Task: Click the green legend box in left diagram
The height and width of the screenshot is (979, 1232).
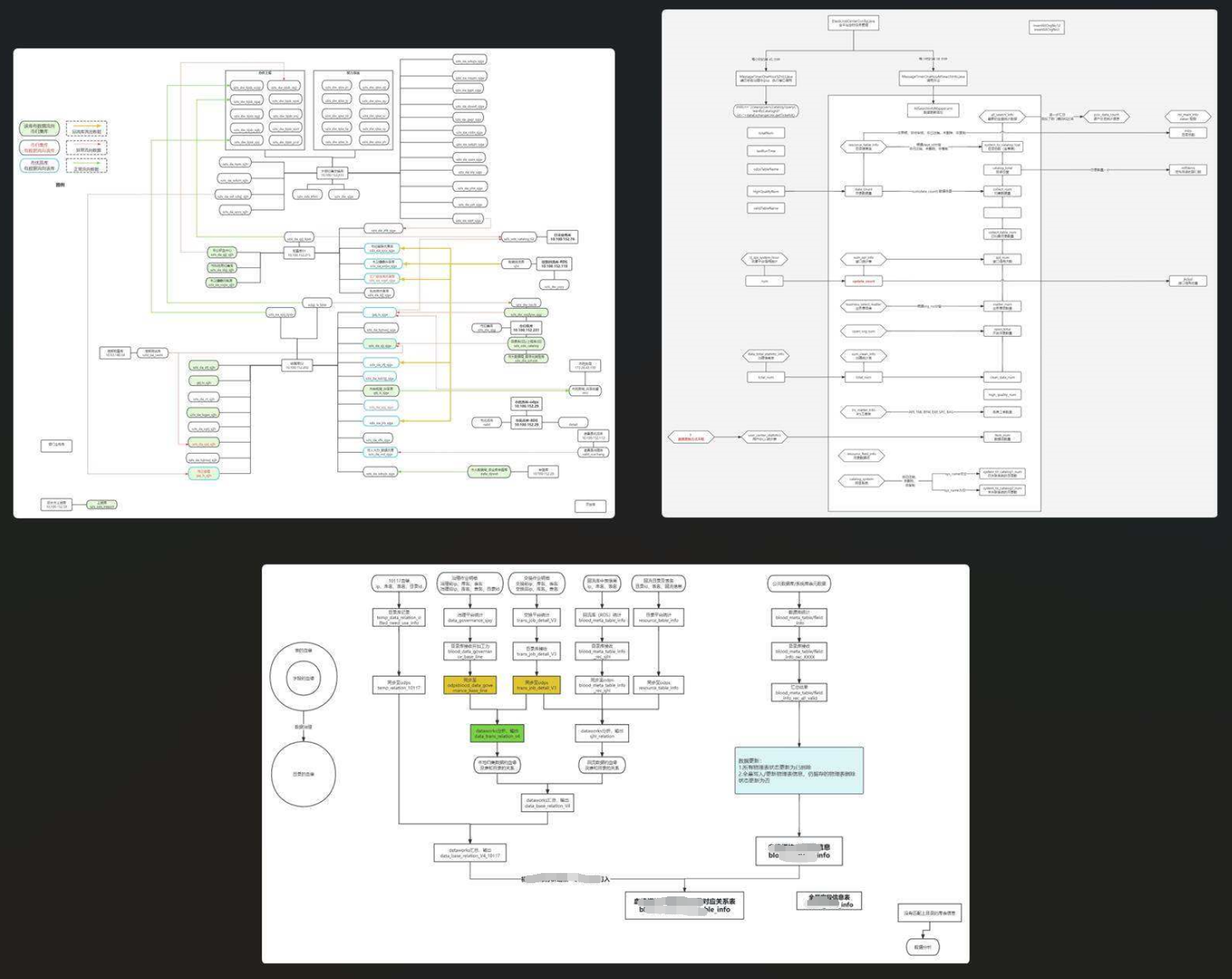Action: 39,129
